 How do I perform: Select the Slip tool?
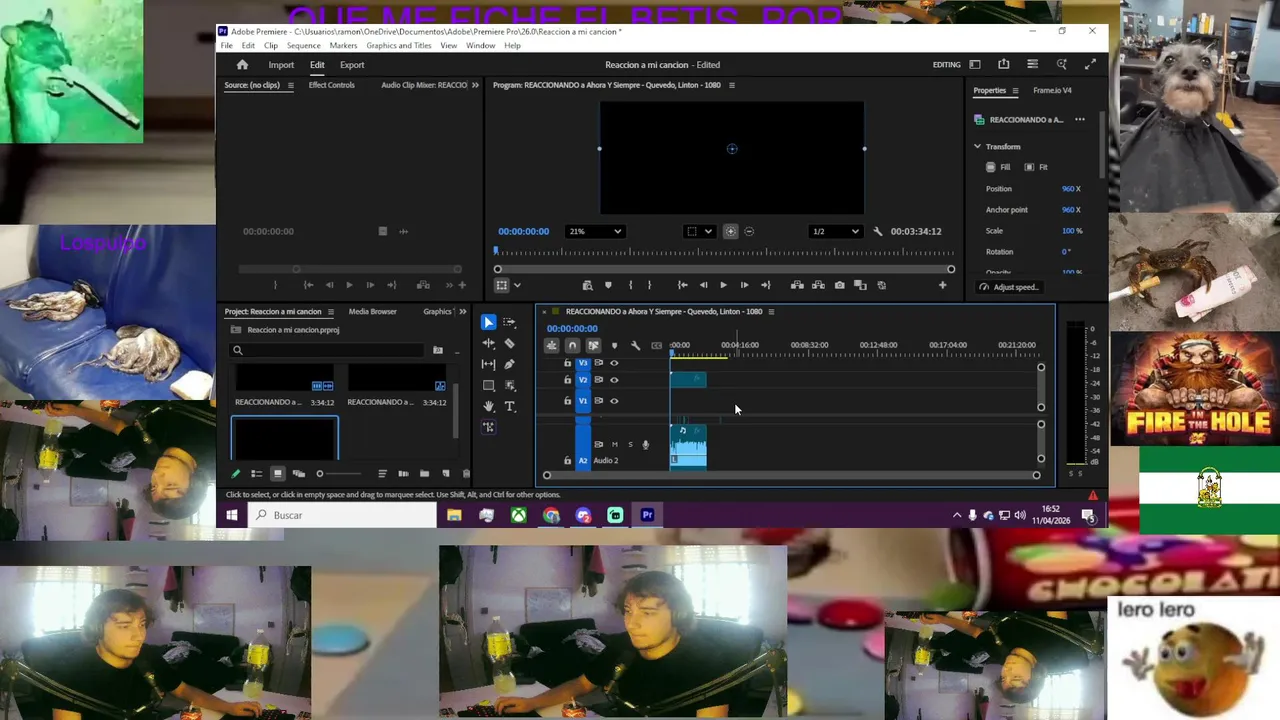488,364
